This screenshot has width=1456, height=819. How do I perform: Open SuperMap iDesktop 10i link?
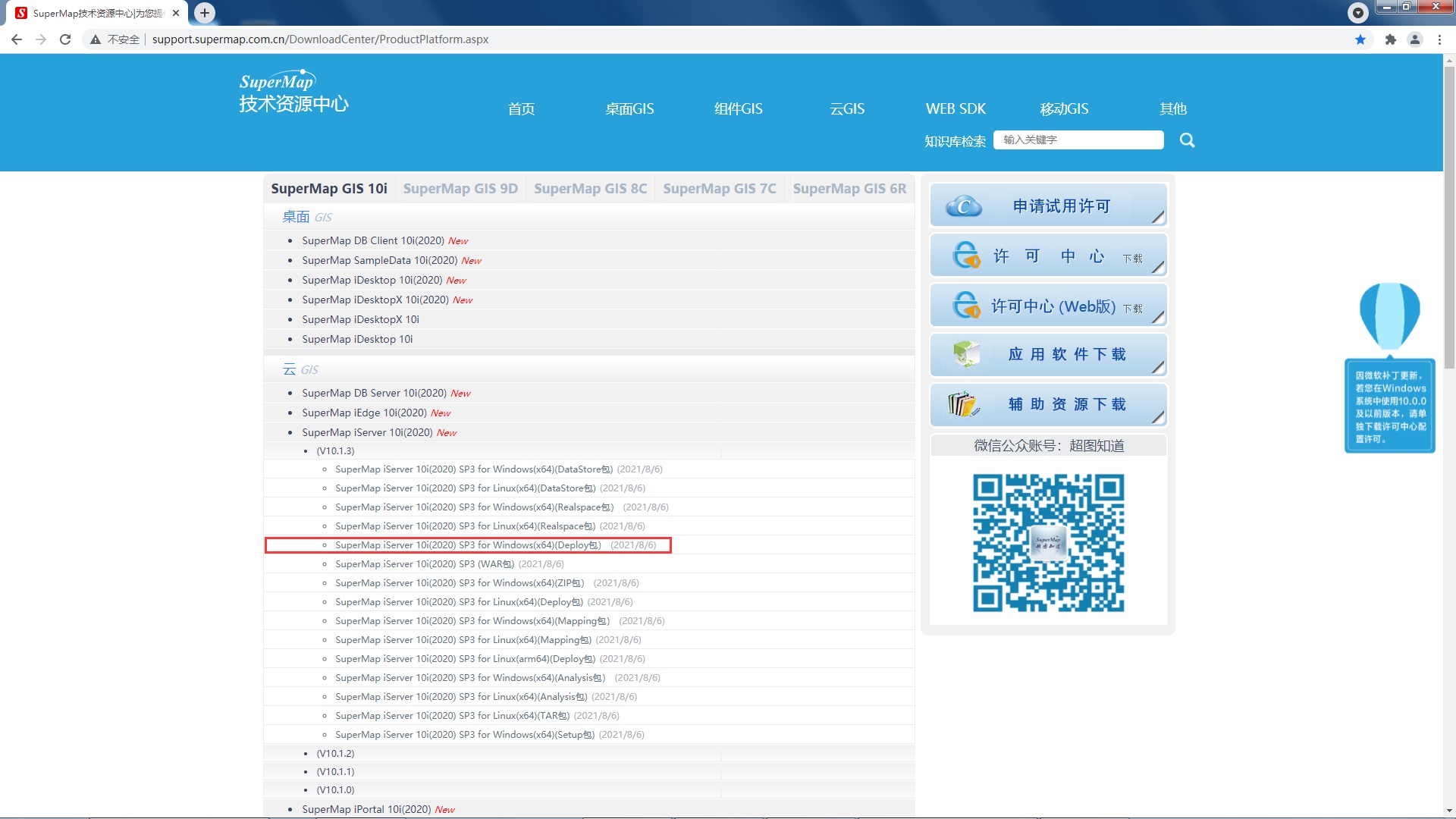pyautogui.click(x=357, y=339)
